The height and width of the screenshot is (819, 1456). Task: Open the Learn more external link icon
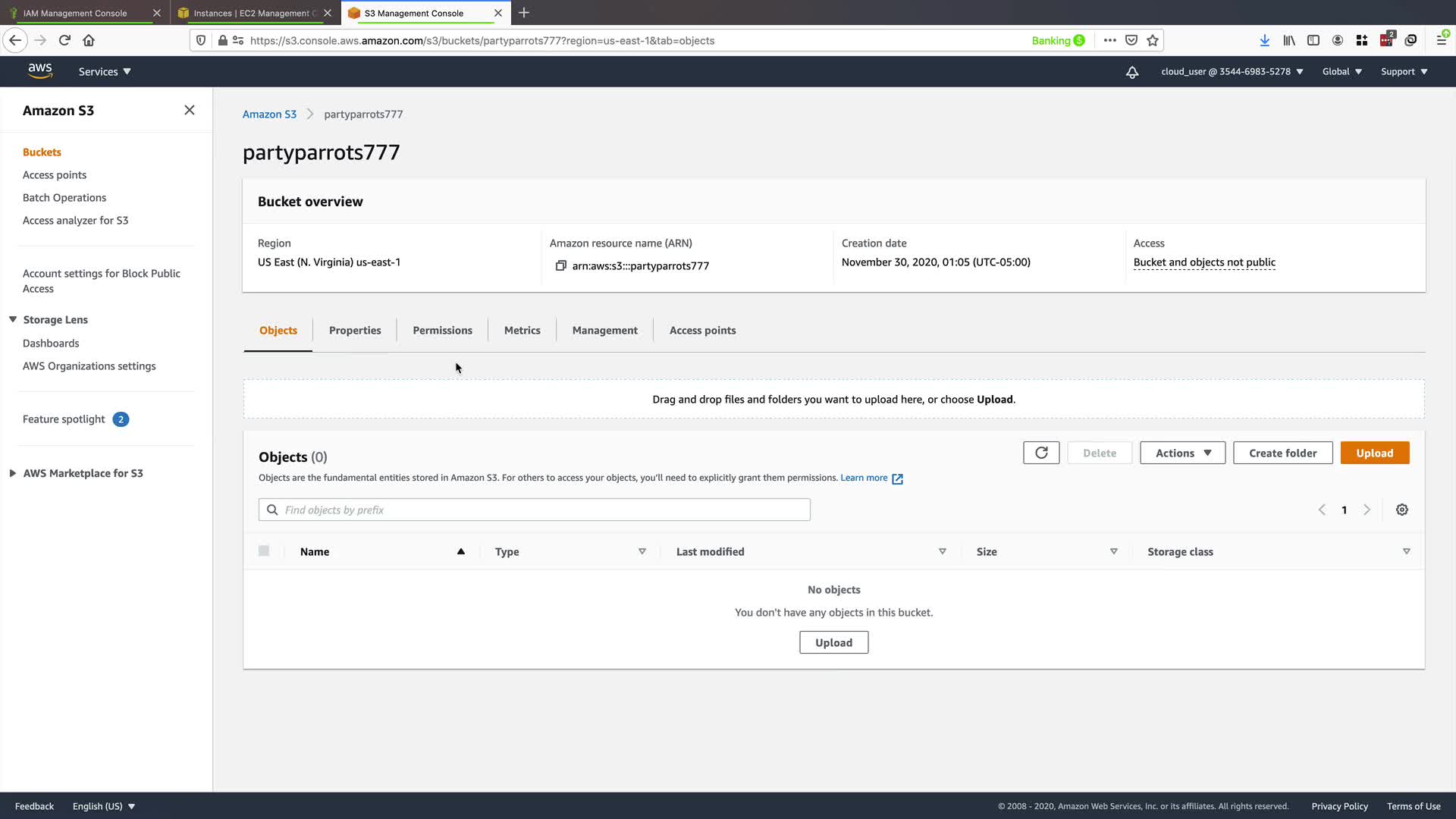[x=897, y=479]
